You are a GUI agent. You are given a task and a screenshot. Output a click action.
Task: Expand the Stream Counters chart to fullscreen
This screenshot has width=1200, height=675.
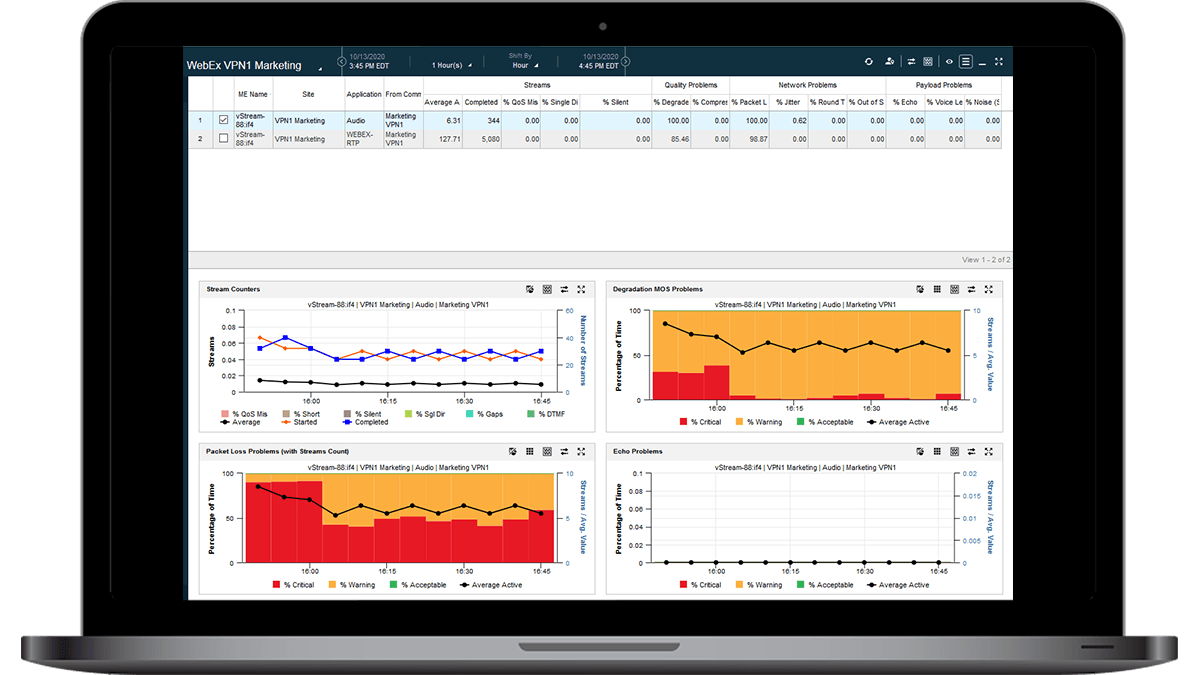581,289
